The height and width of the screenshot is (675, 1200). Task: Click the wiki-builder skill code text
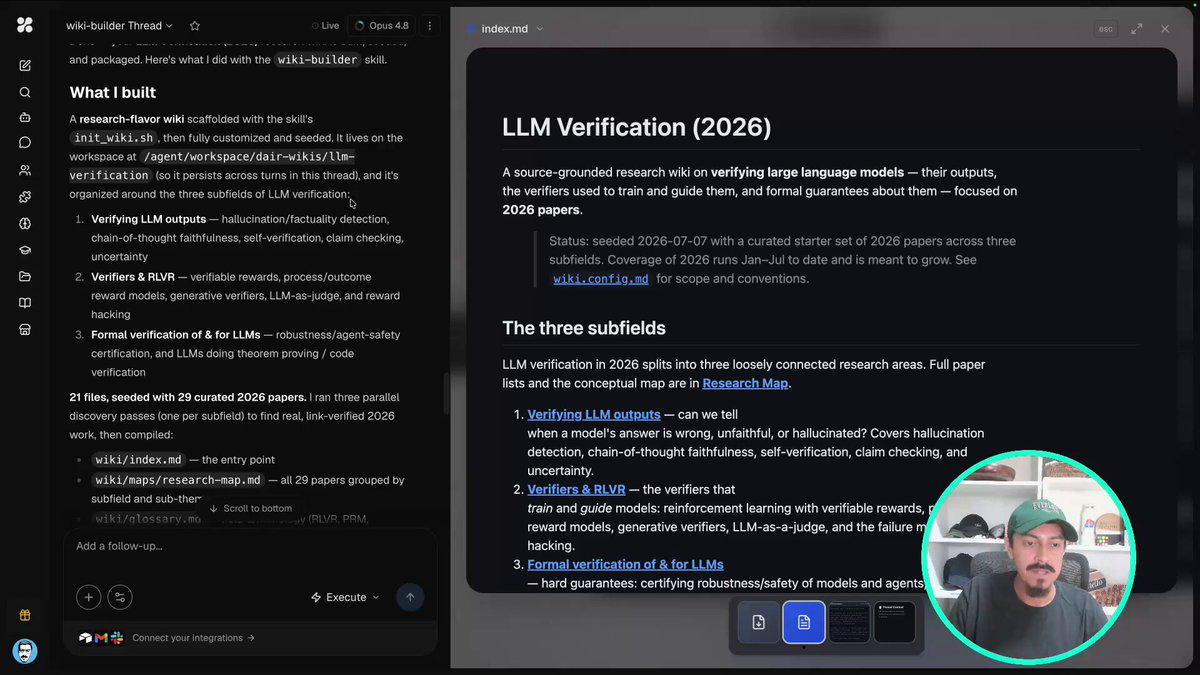click(317, 59)
